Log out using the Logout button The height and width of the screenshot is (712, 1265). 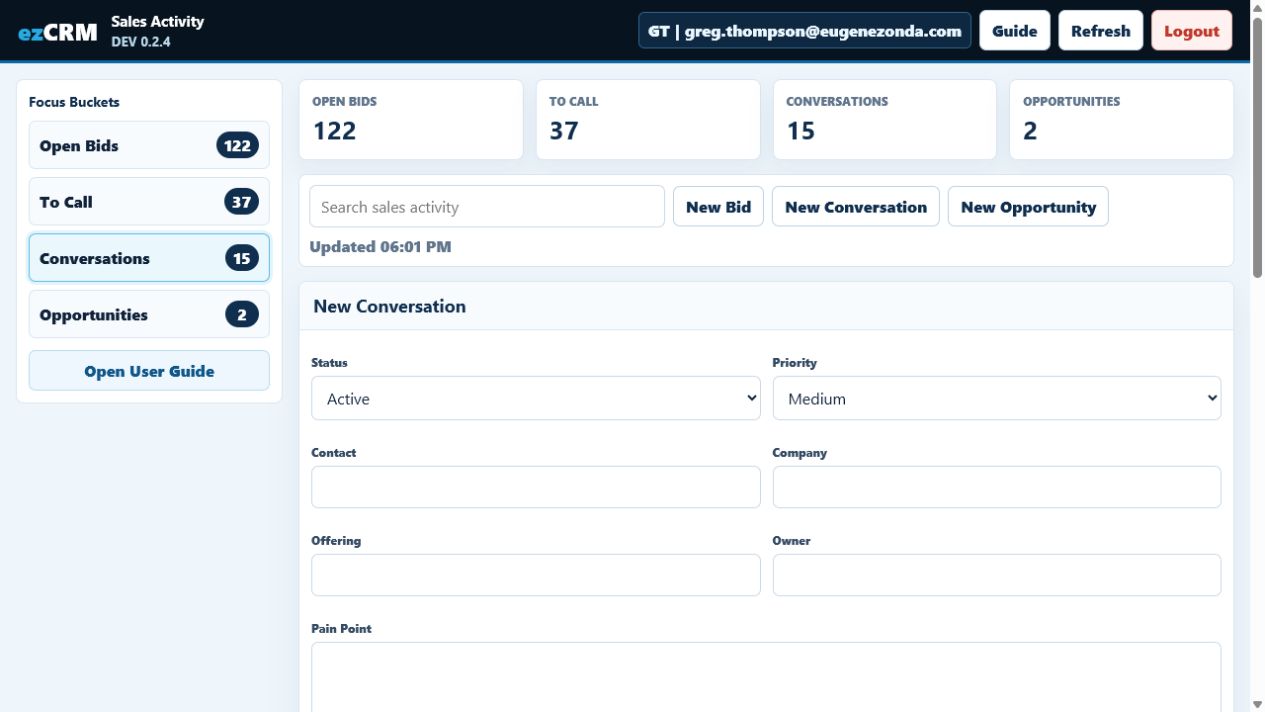click(x=1191, y=31)
